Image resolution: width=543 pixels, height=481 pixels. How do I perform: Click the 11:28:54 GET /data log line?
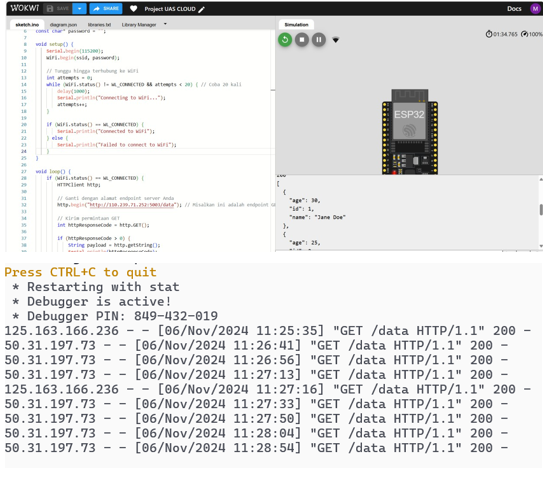[256, 448]
